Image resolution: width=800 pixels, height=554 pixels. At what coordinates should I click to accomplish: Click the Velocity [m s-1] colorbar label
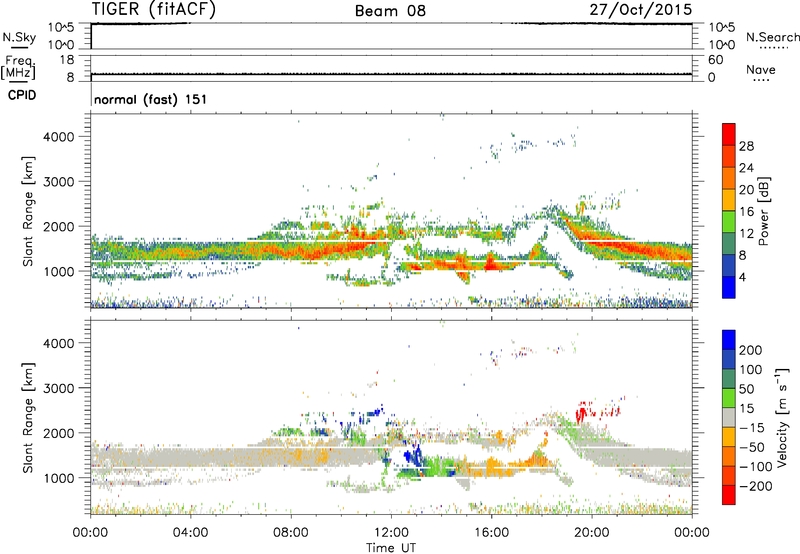tap(782, 417)
